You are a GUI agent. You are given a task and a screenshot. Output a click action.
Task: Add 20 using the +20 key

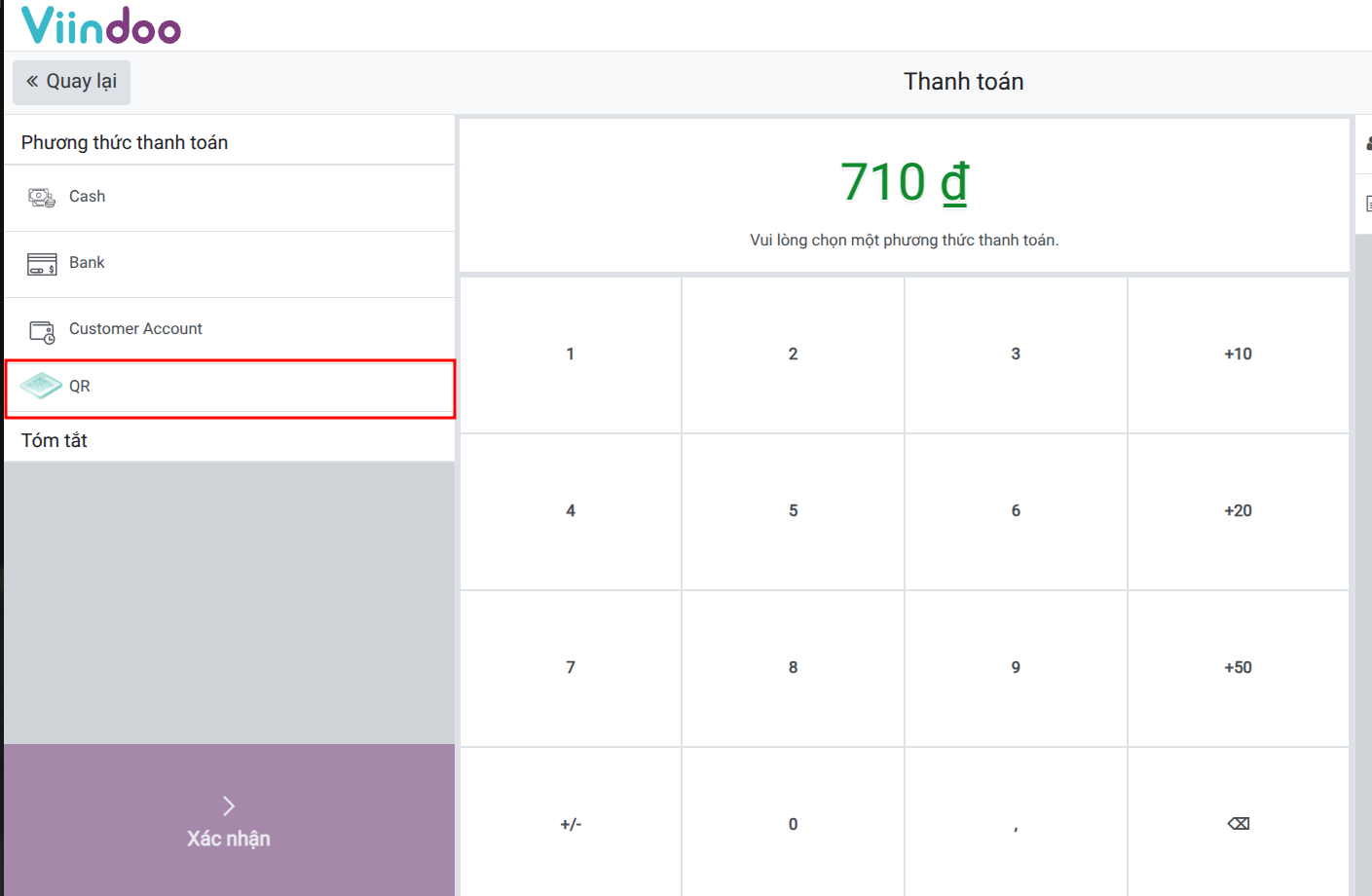coord(1238,511)
